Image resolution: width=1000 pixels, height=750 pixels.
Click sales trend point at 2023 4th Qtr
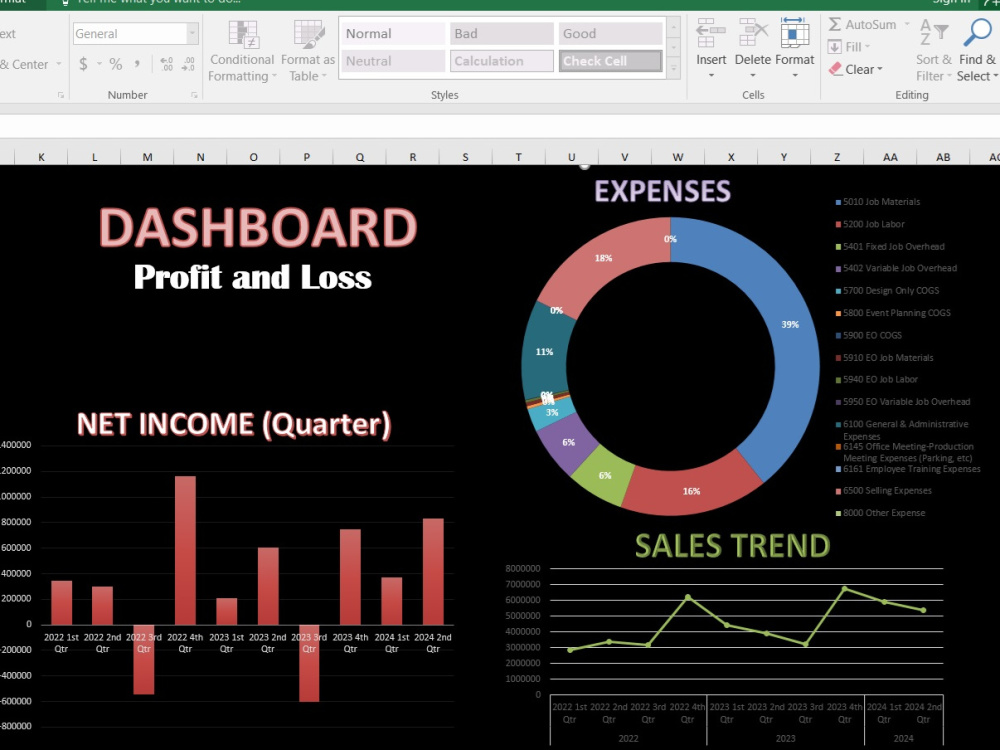(844, 589)
